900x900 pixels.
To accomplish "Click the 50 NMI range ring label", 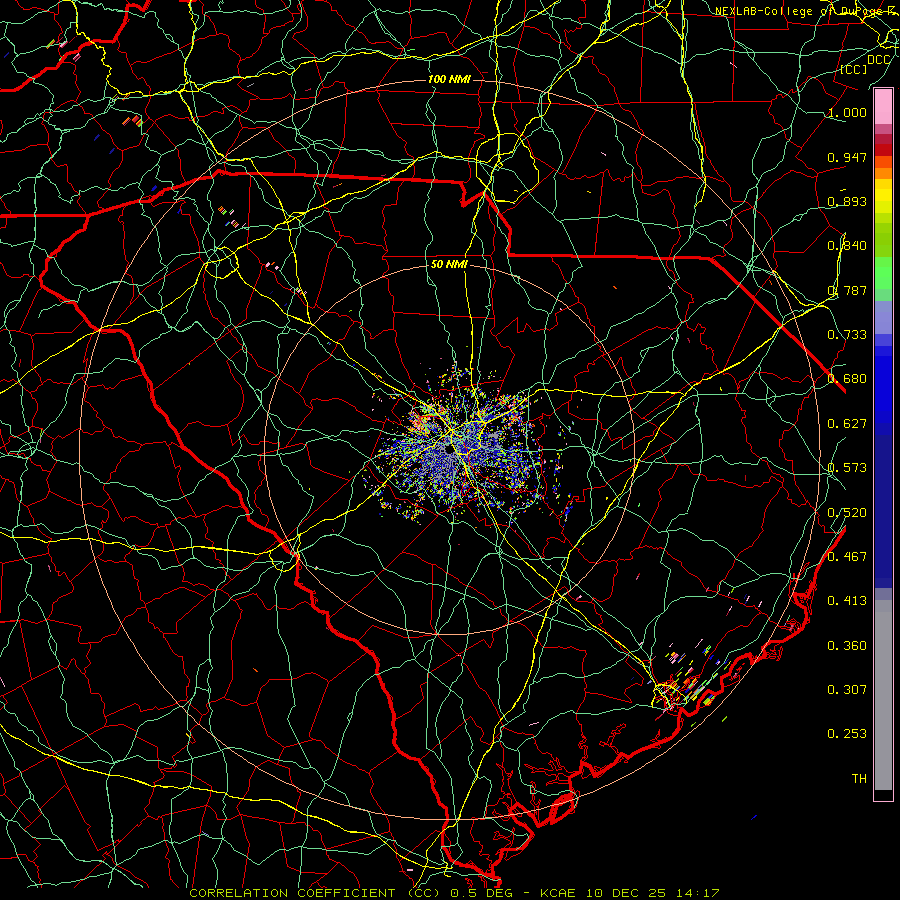I will 449,264.
